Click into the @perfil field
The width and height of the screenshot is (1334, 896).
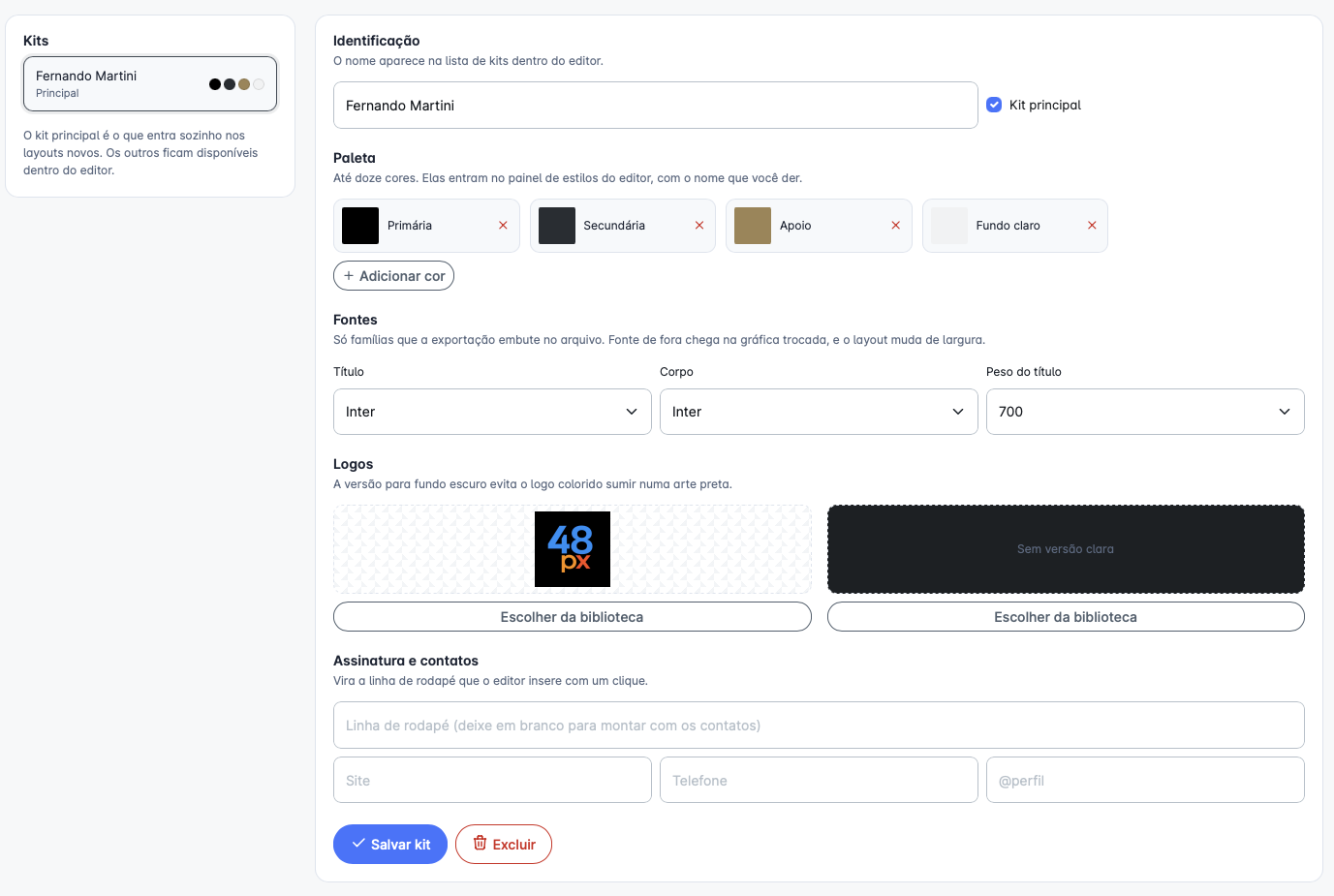click(x=1145, y=780)
